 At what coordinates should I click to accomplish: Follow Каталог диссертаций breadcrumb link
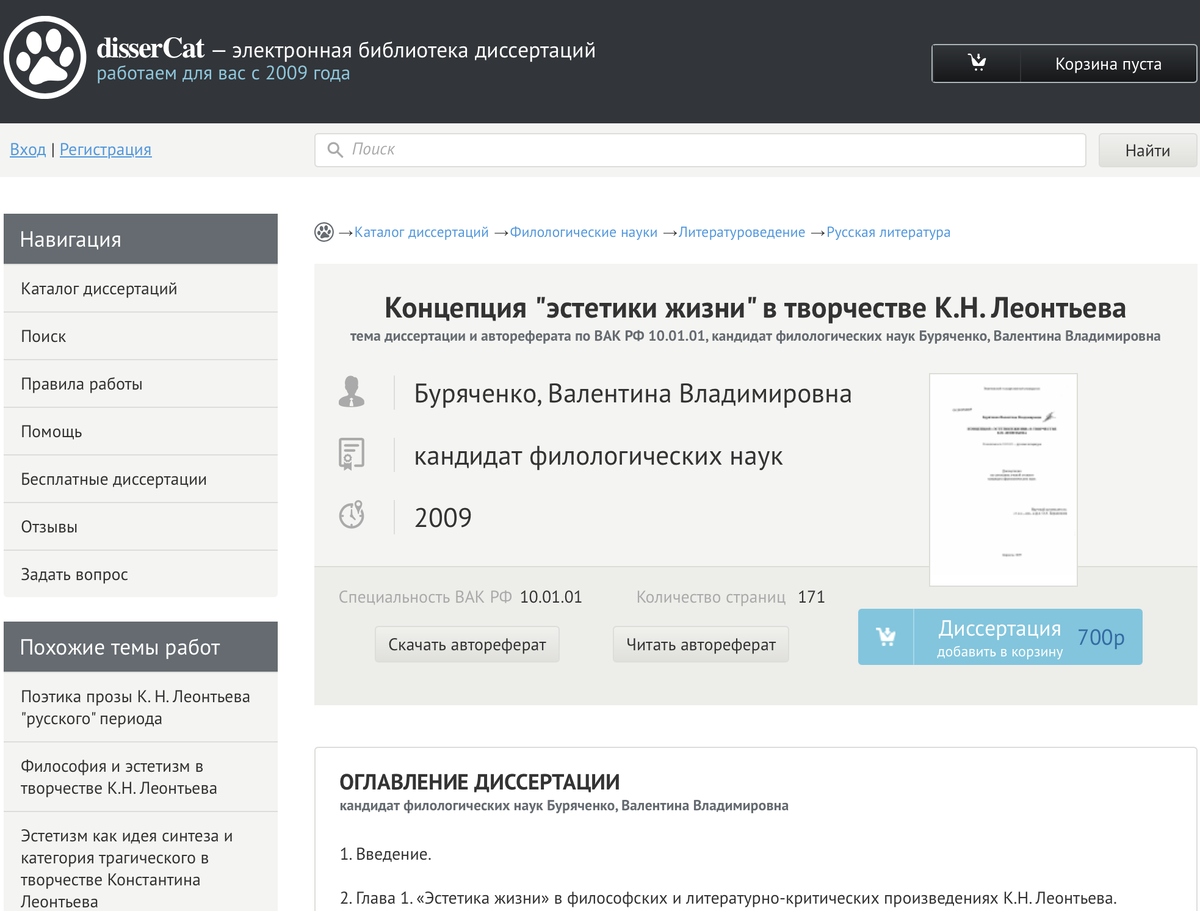(421, 232)
